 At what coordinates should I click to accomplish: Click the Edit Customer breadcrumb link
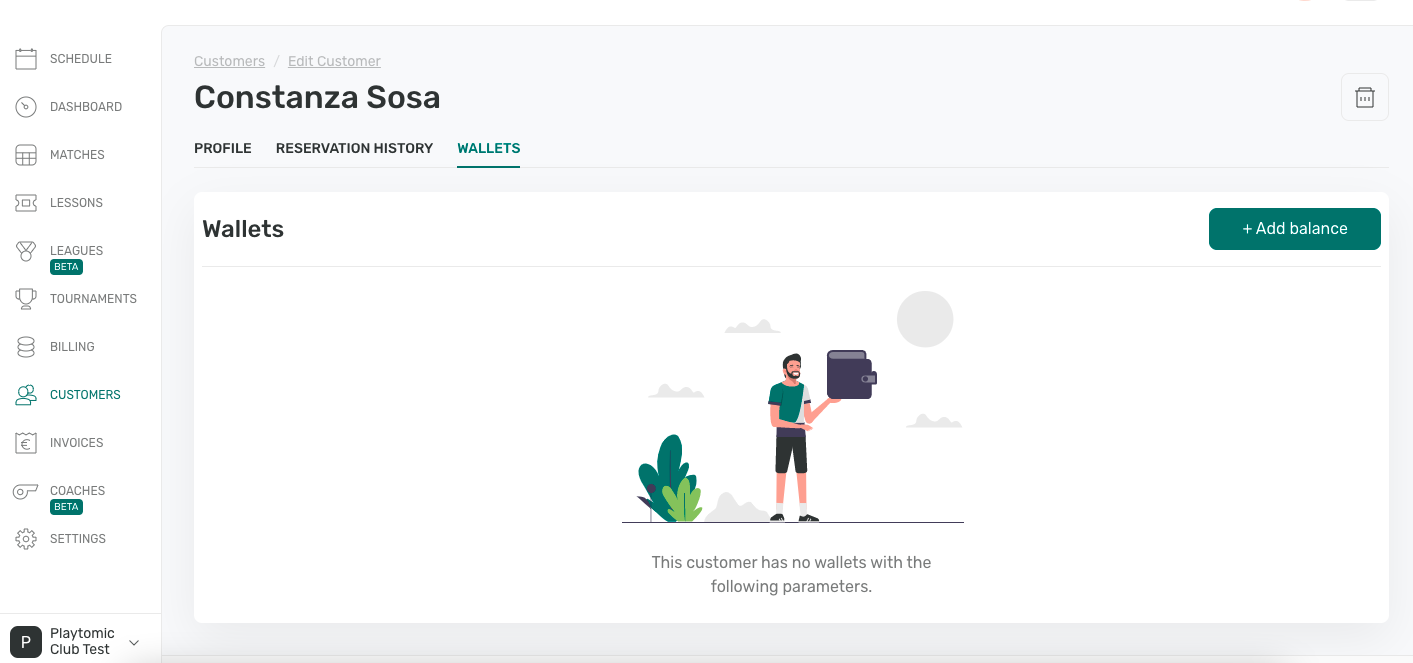coord(334,61)
